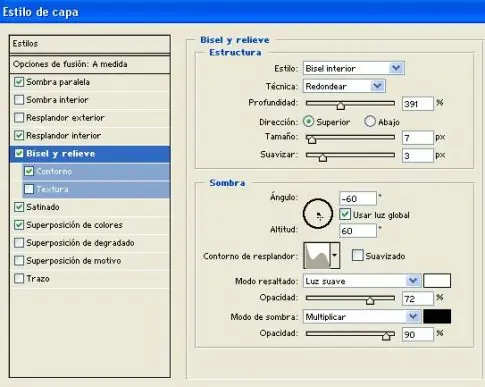The image size is (485, 387).
Task: Click the Altitud field showing 60
Action: pyautogui.click(x=358, y=231)
